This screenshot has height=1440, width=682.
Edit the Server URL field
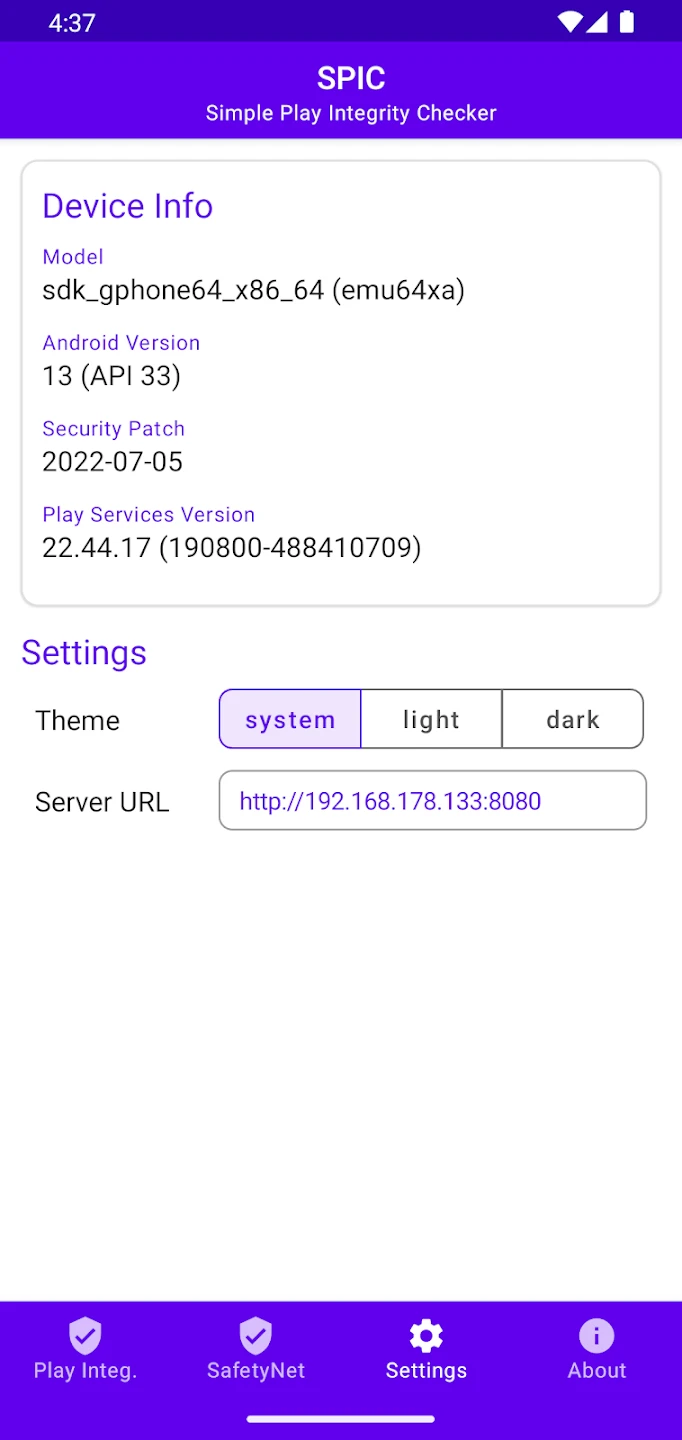point(432,800)
